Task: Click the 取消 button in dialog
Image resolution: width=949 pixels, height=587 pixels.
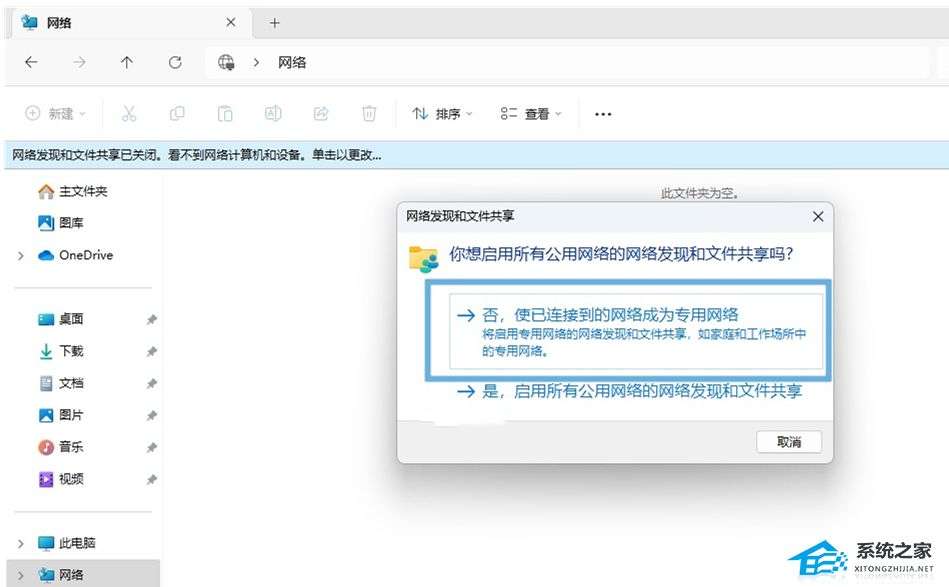Action: [788, 441]
